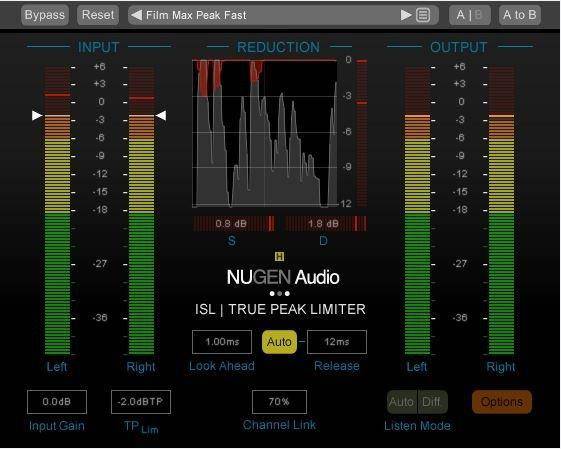Switch A|B comparison state
Image resolution: width=561 pixels, height=449 pixels.
469,15
